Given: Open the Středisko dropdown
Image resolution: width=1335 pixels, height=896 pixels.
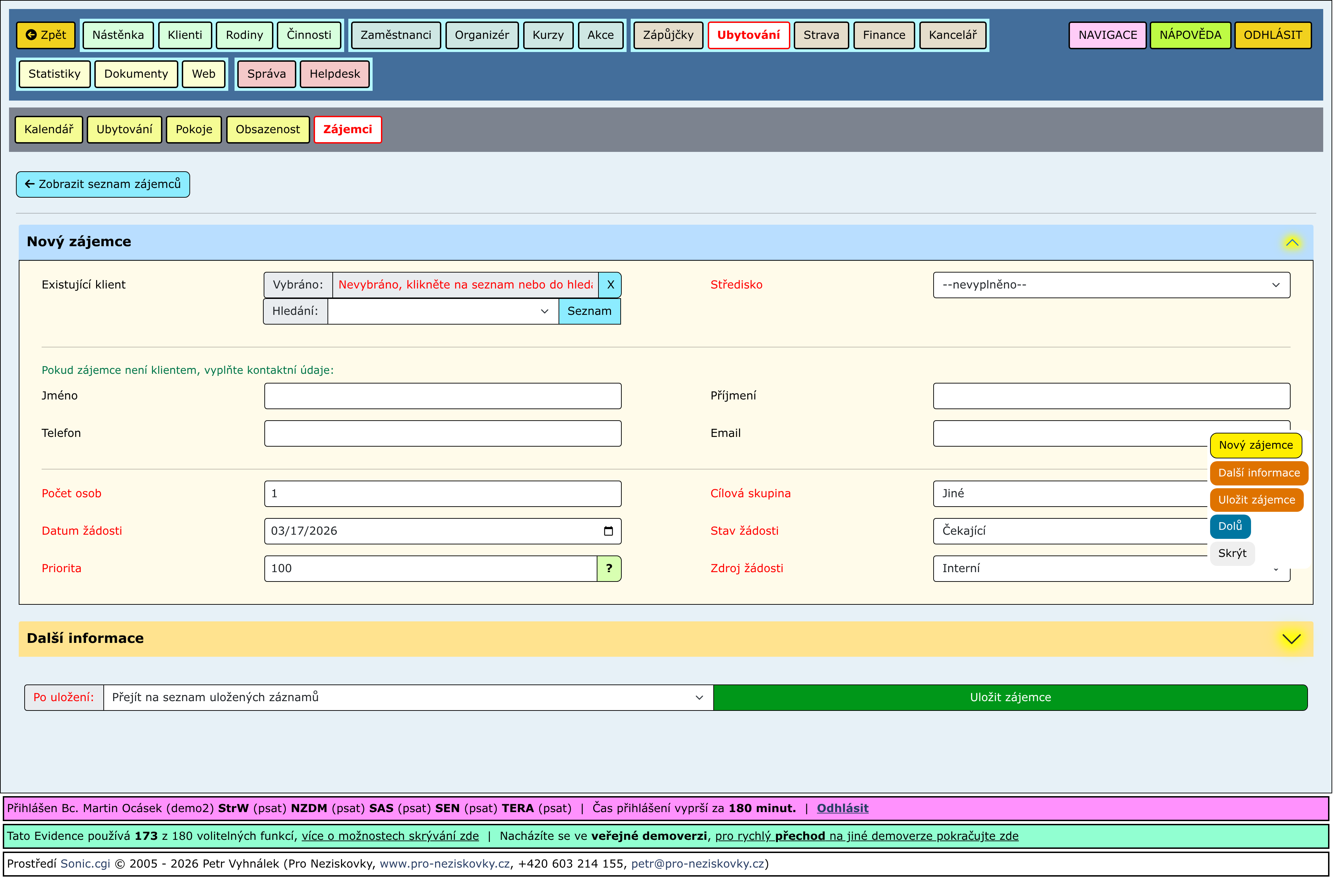Looking at the screenshot, I should tap(1112, 285).
